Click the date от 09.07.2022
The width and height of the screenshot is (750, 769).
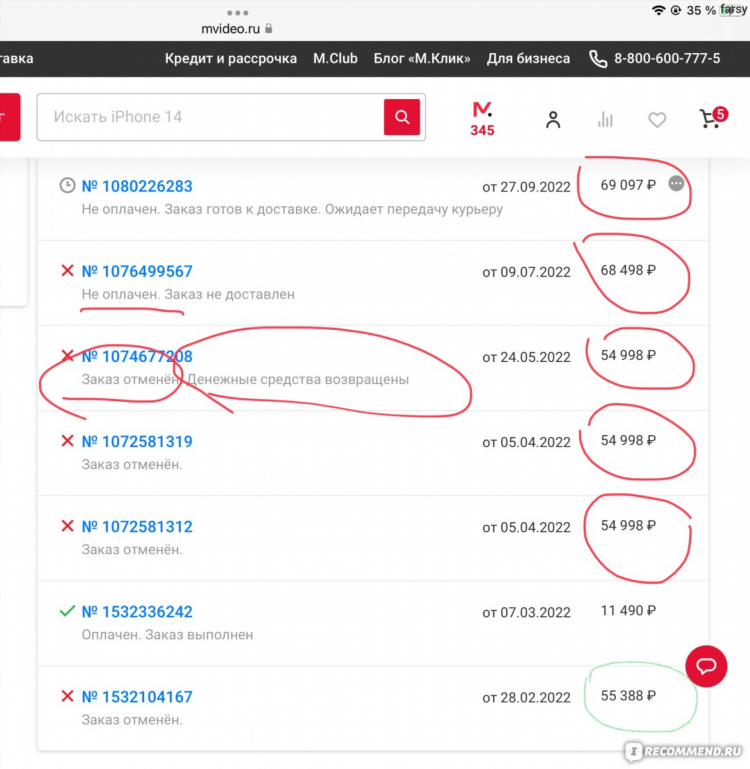tap(526, 272)
